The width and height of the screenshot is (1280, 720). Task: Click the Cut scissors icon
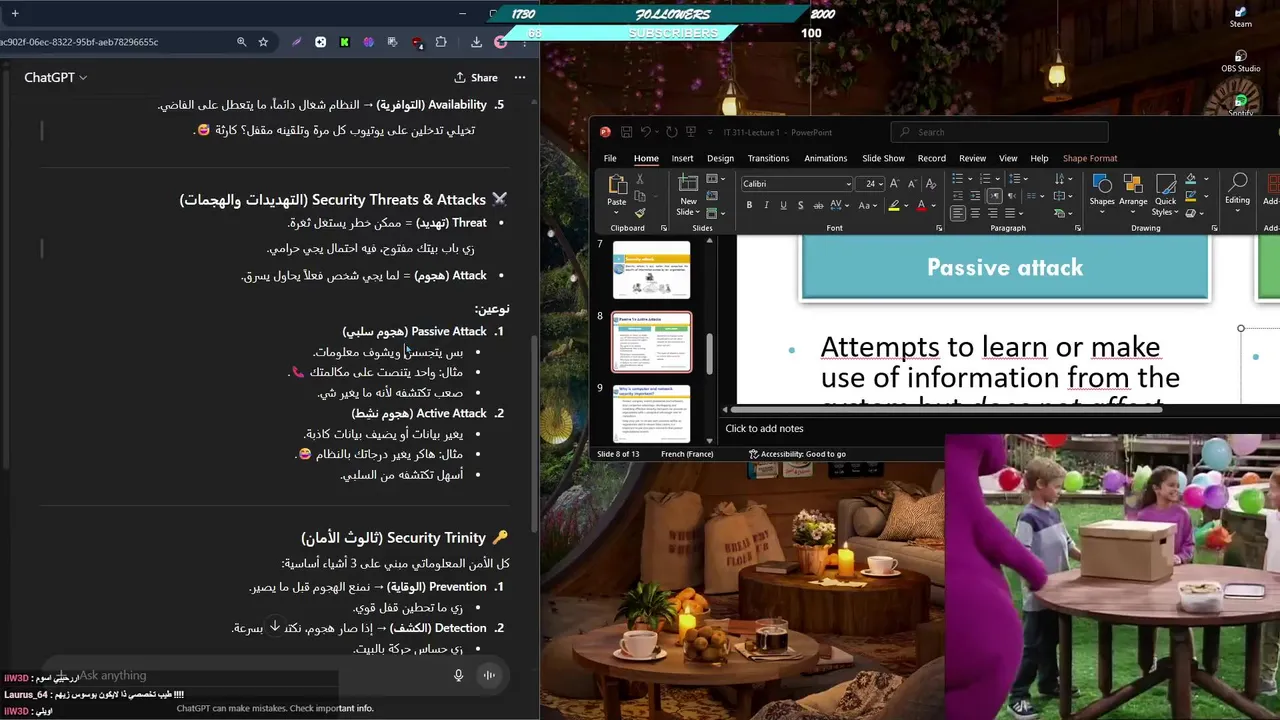[x=640, y=179]
